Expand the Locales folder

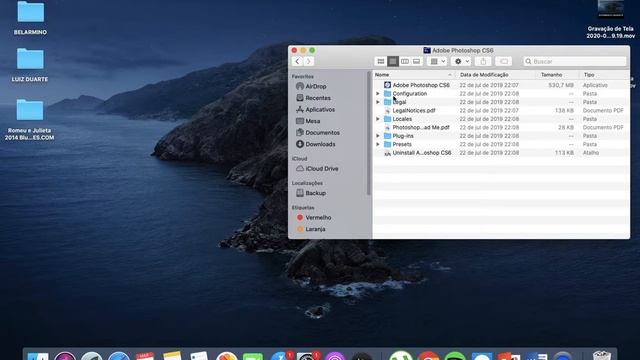pyautogui.click(x=378, y=119)
